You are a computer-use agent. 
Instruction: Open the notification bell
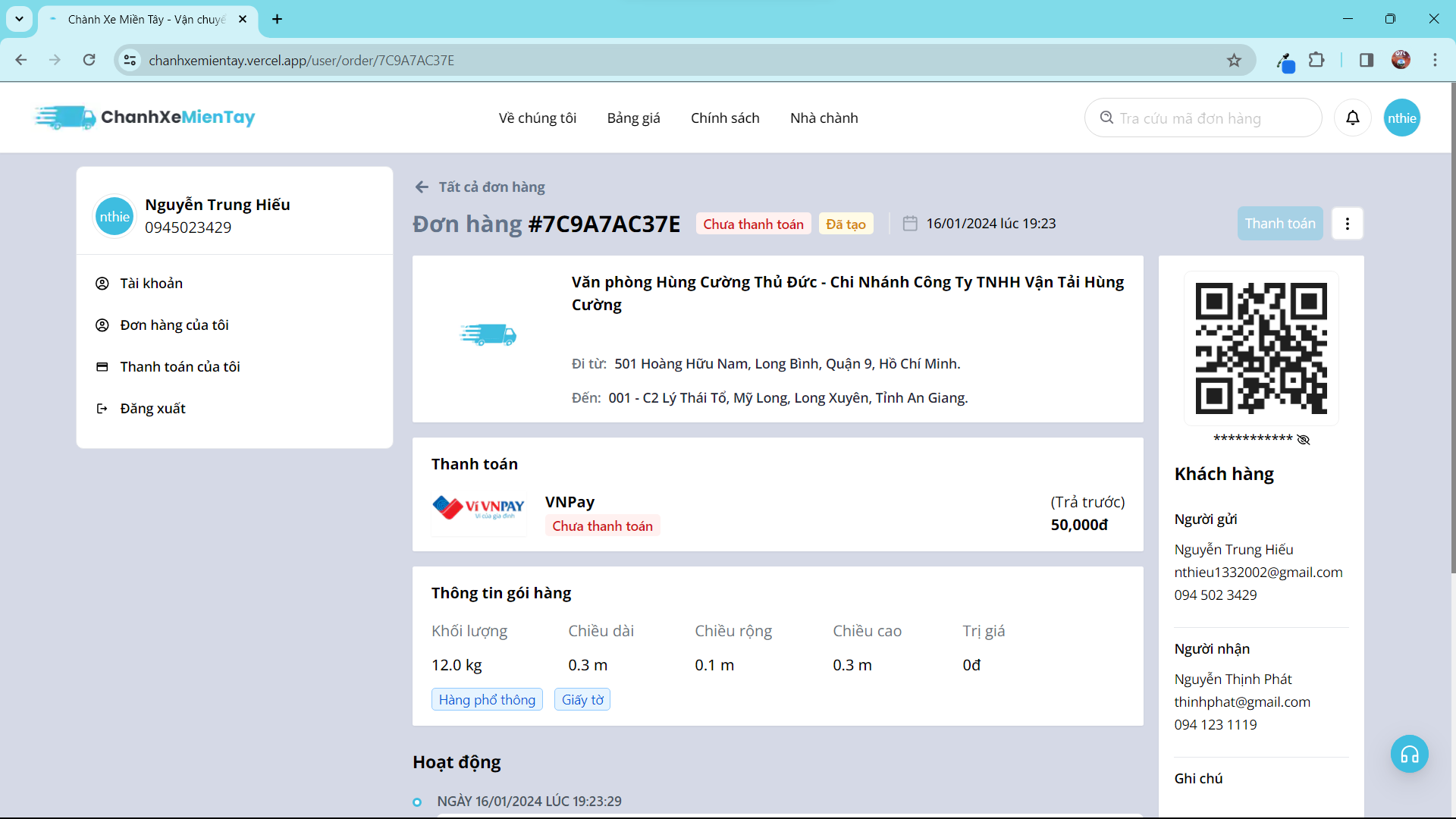coord(1352,118)
